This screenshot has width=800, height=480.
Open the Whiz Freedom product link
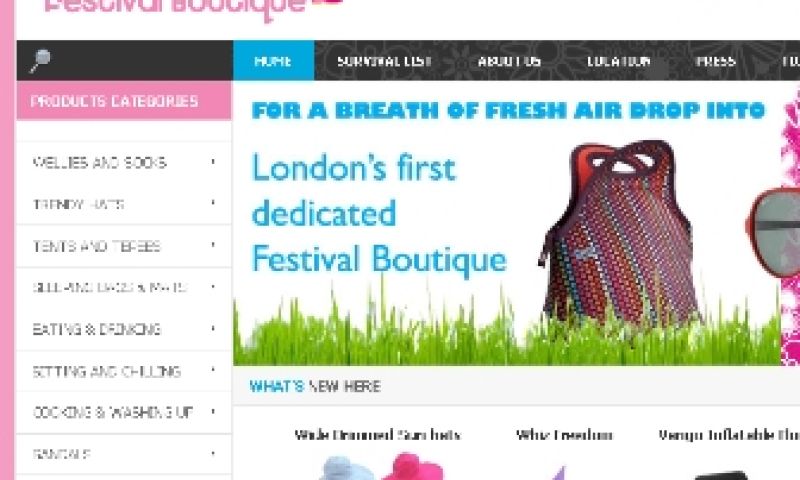[x=564, y=435]
